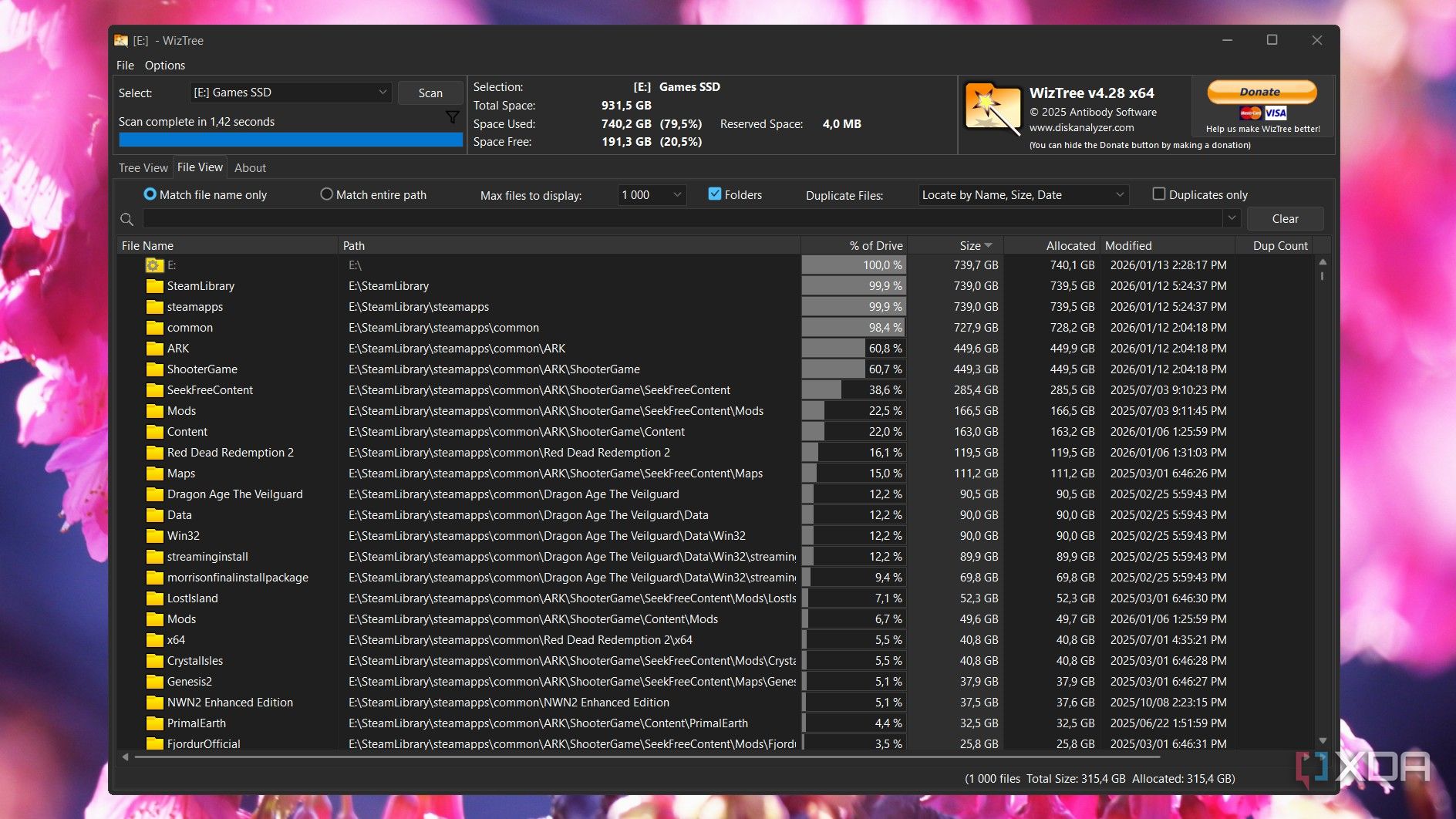Click the vertical scrollbar down arrow
Viewport: 1456px width, 819px height.
click(x=1323, y=741)
